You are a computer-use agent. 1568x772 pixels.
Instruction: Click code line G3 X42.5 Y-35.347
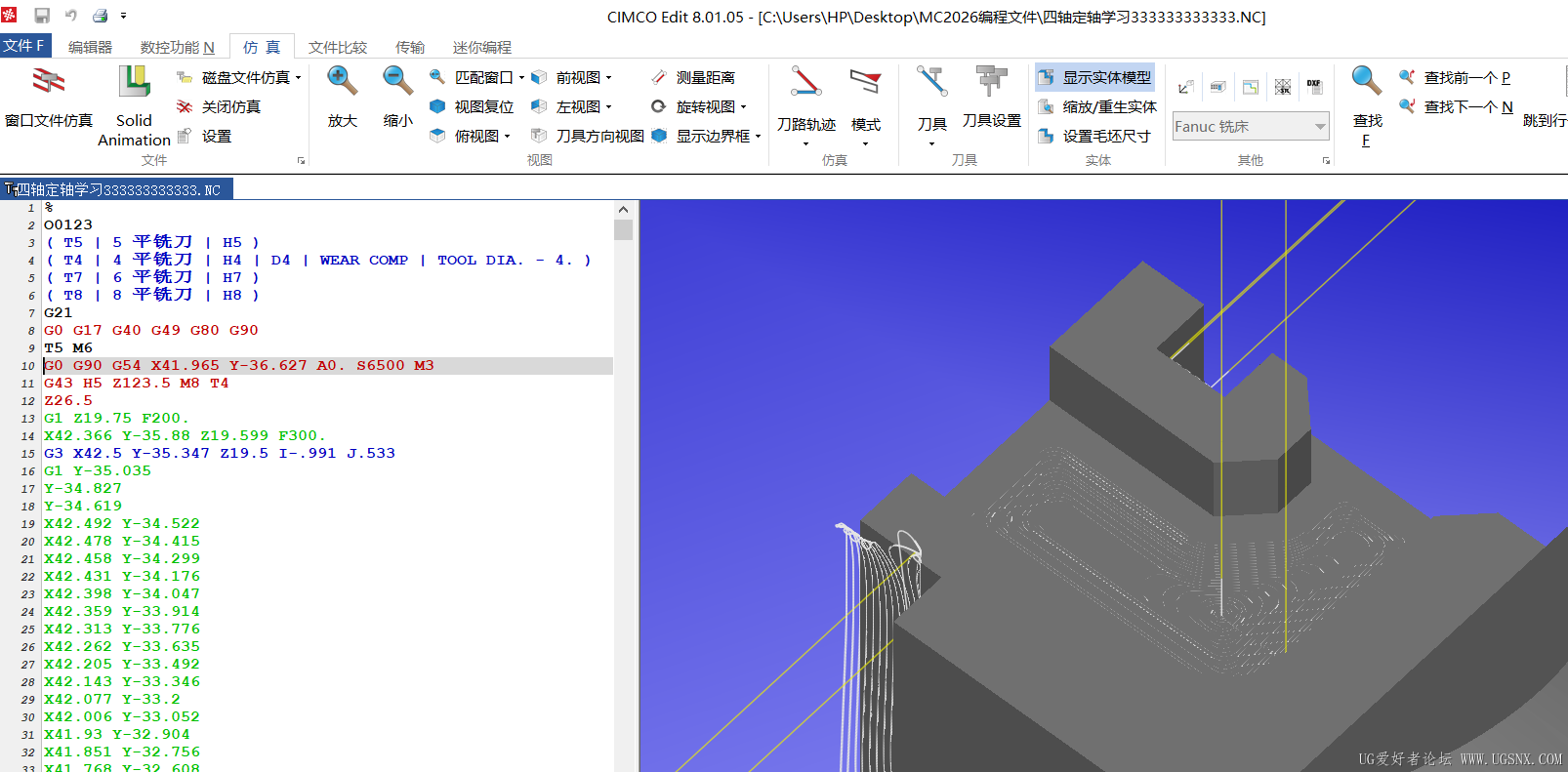pyautogui.click(x=220, y=453)
